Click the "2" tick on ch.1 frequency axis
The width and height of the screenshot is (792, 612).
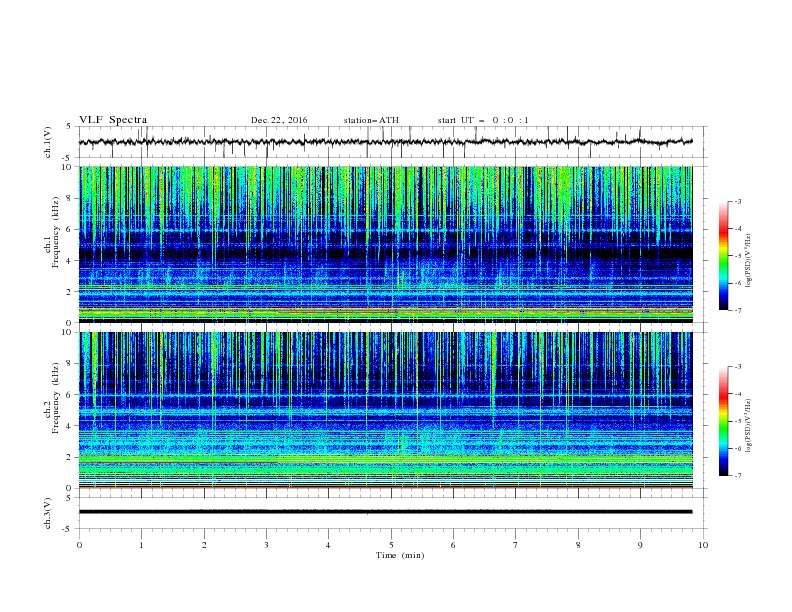point(70,292)
